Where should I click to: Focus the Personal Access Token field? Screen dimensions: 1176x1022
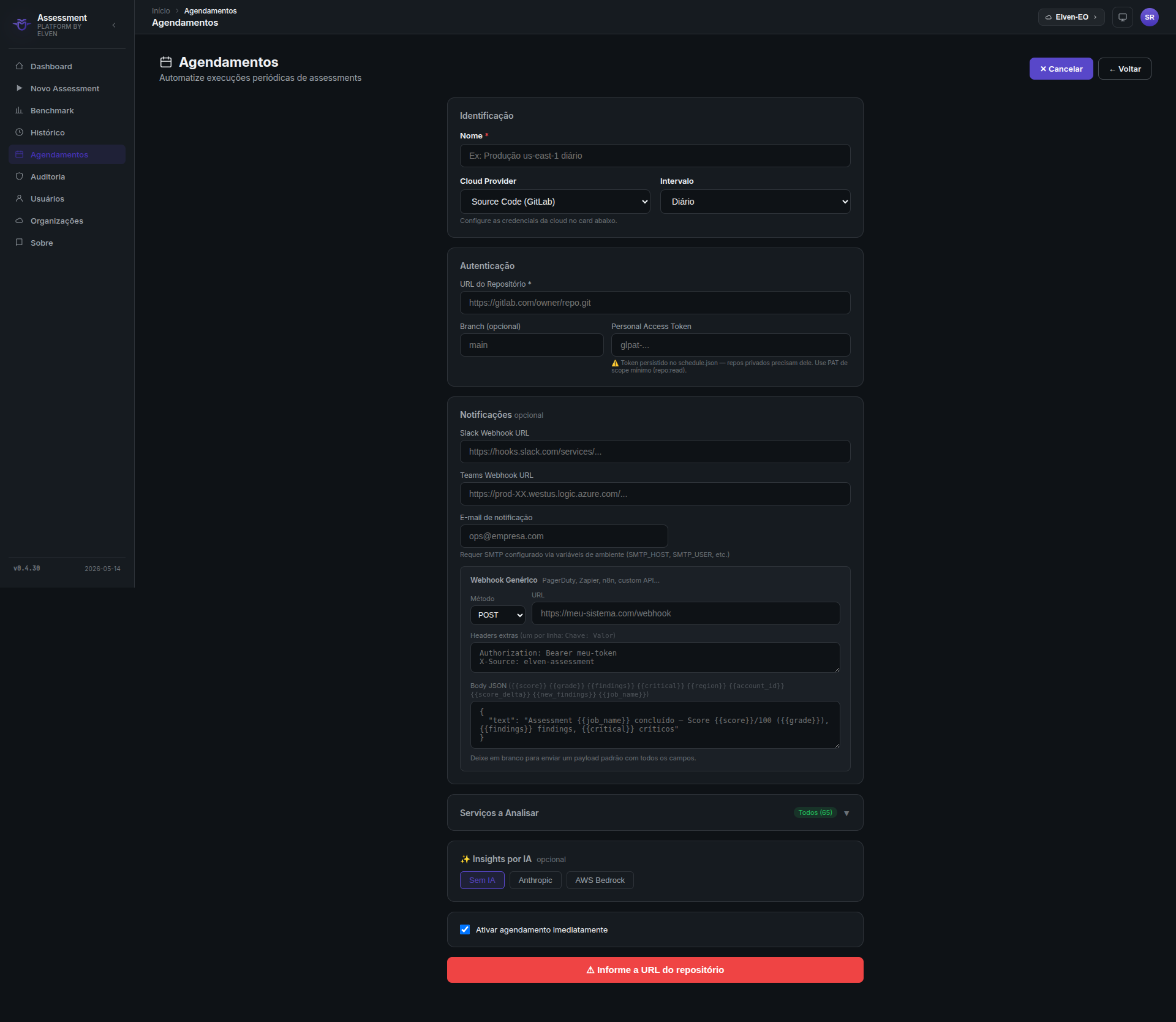coord(731,345)
